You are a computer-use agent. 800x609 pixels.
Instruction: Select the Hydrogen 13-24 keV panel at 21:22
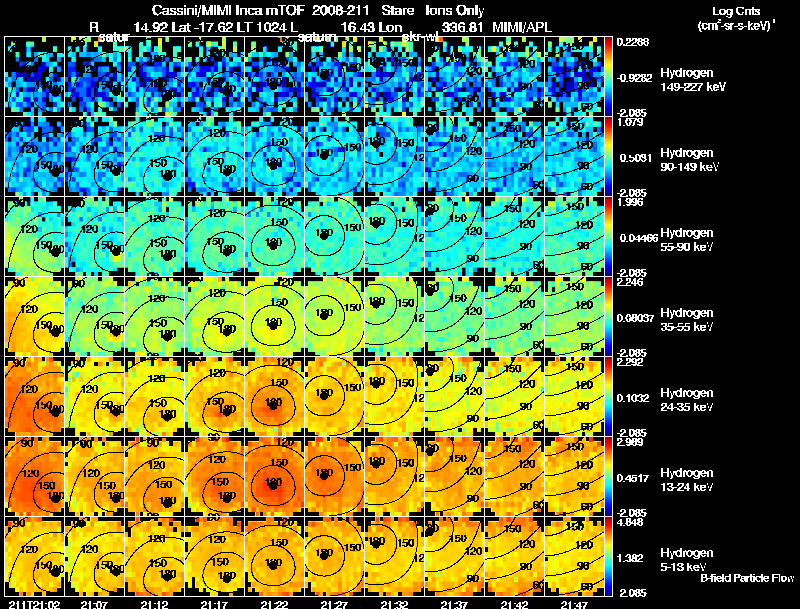pos(274,477)
